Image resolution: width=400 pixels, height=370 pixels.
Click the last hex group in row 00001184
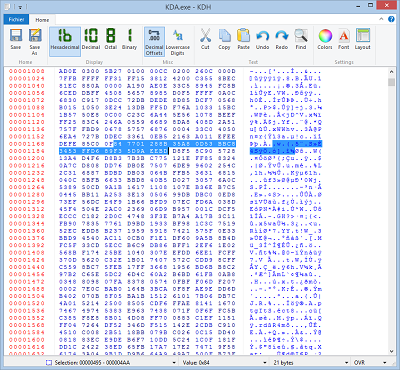tap(227, 151)
